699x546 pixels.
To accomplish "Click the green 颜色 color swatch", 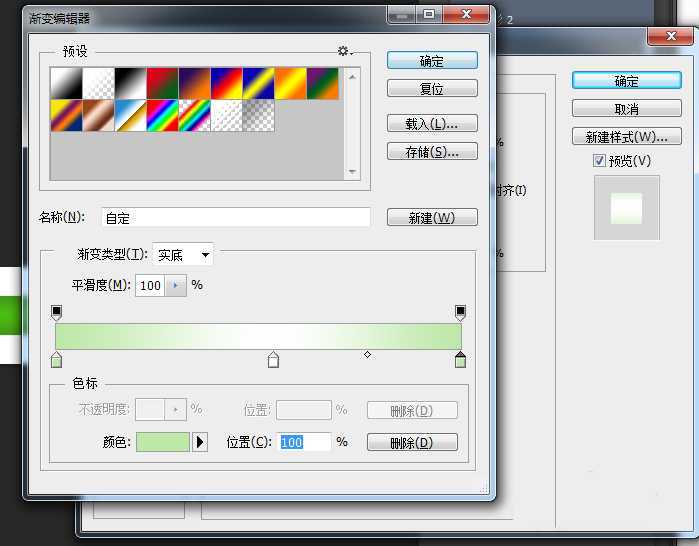I will click(x=162, y=442).
